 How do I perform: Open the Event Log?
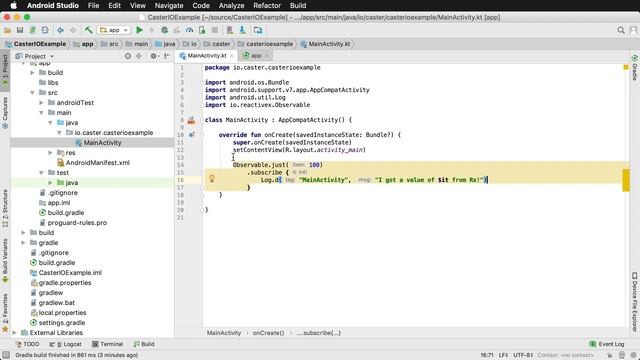[x=607, y=344]
